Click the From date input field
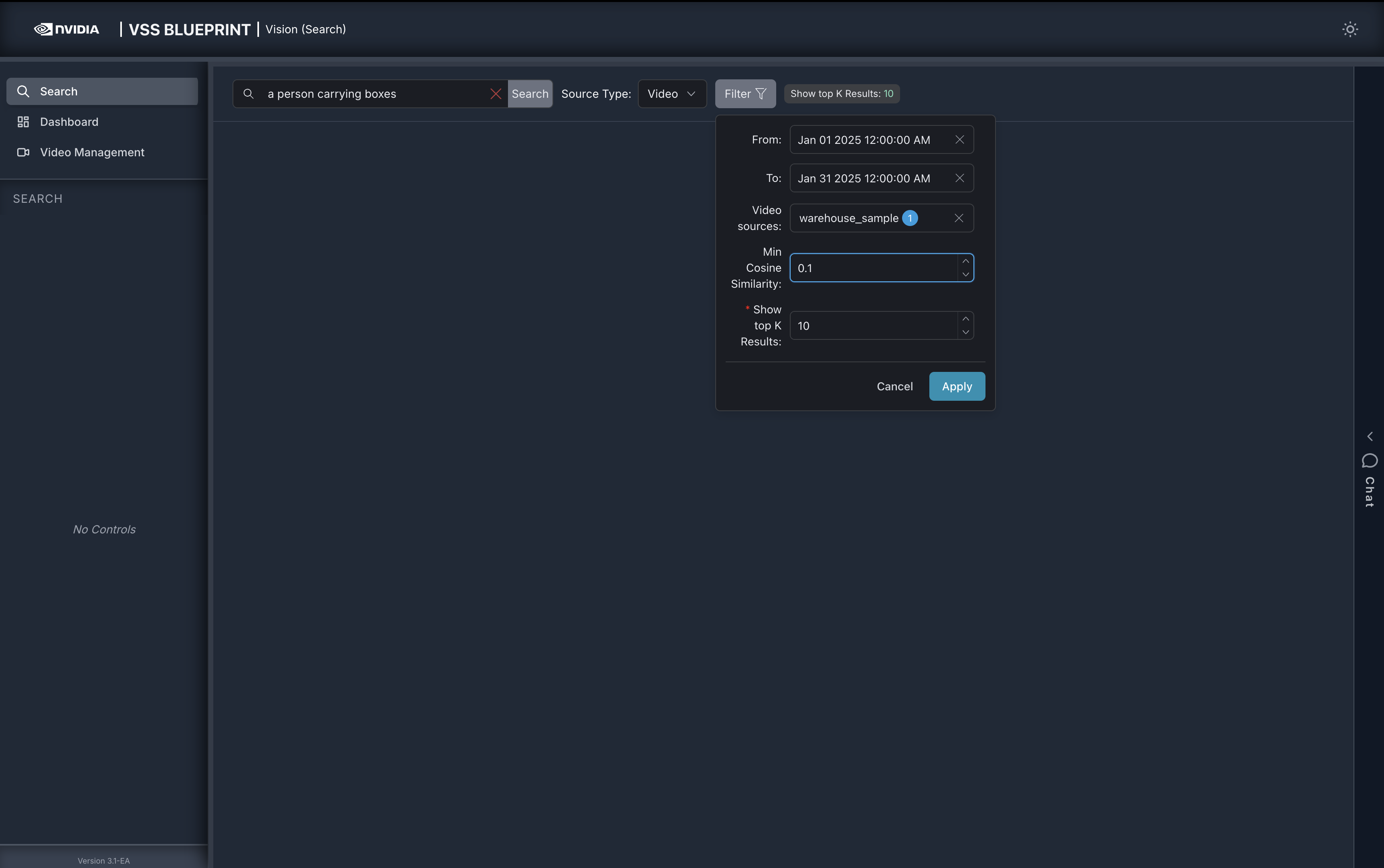Screen dimensions: 1384x868 coord(867,139)
